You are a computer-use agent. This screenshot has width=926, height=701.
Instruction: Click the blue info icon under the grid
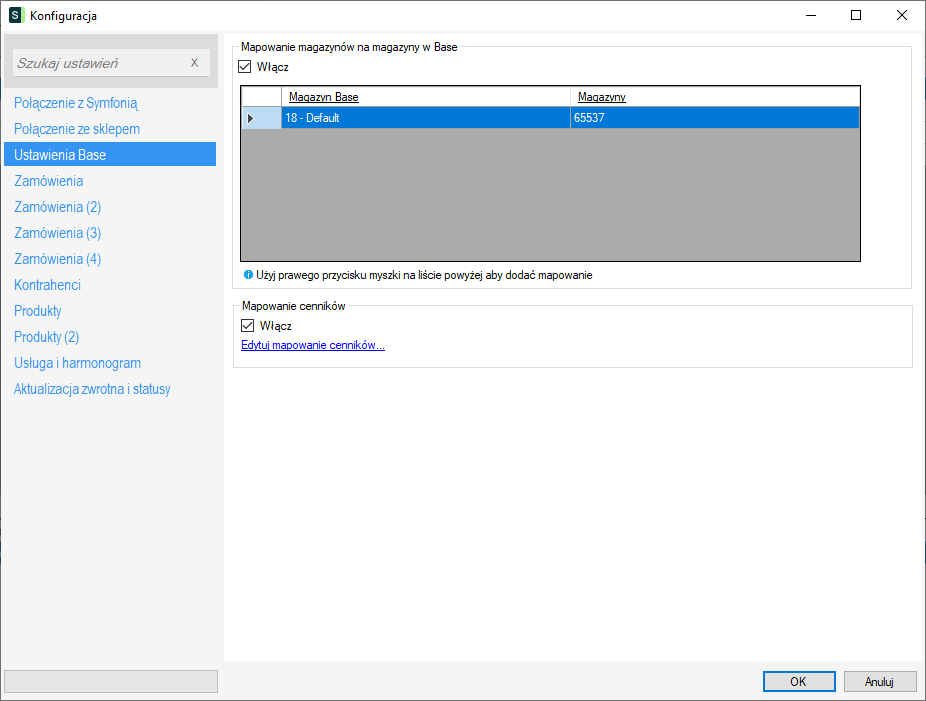248,275
